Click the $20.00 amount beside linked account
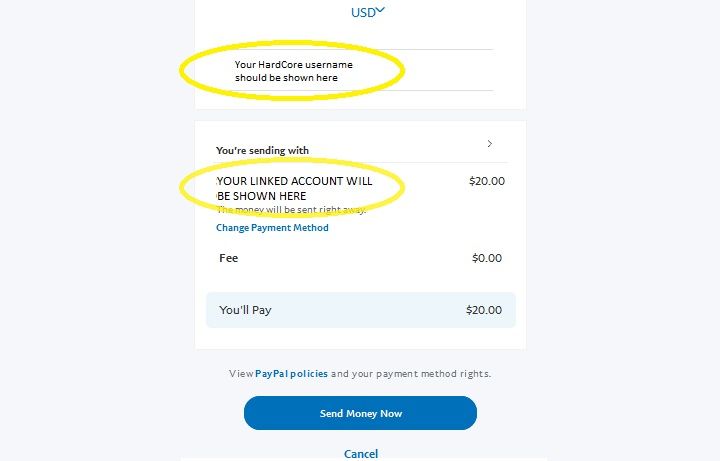This screenshot has height=461, width=720. [x=487, y=181]
